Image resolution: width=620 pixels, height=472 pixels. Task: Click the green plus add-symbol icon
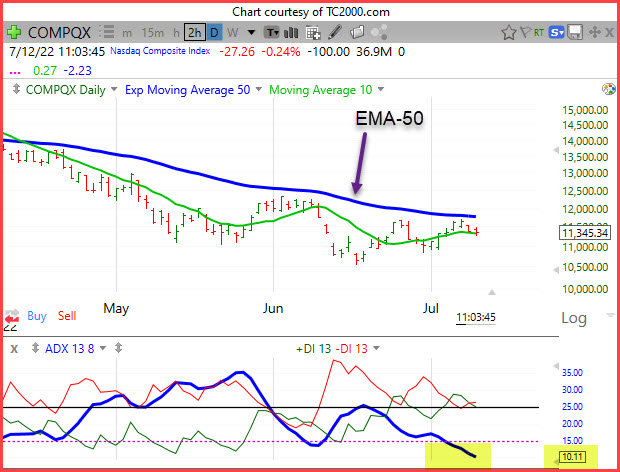pos(14,32)
